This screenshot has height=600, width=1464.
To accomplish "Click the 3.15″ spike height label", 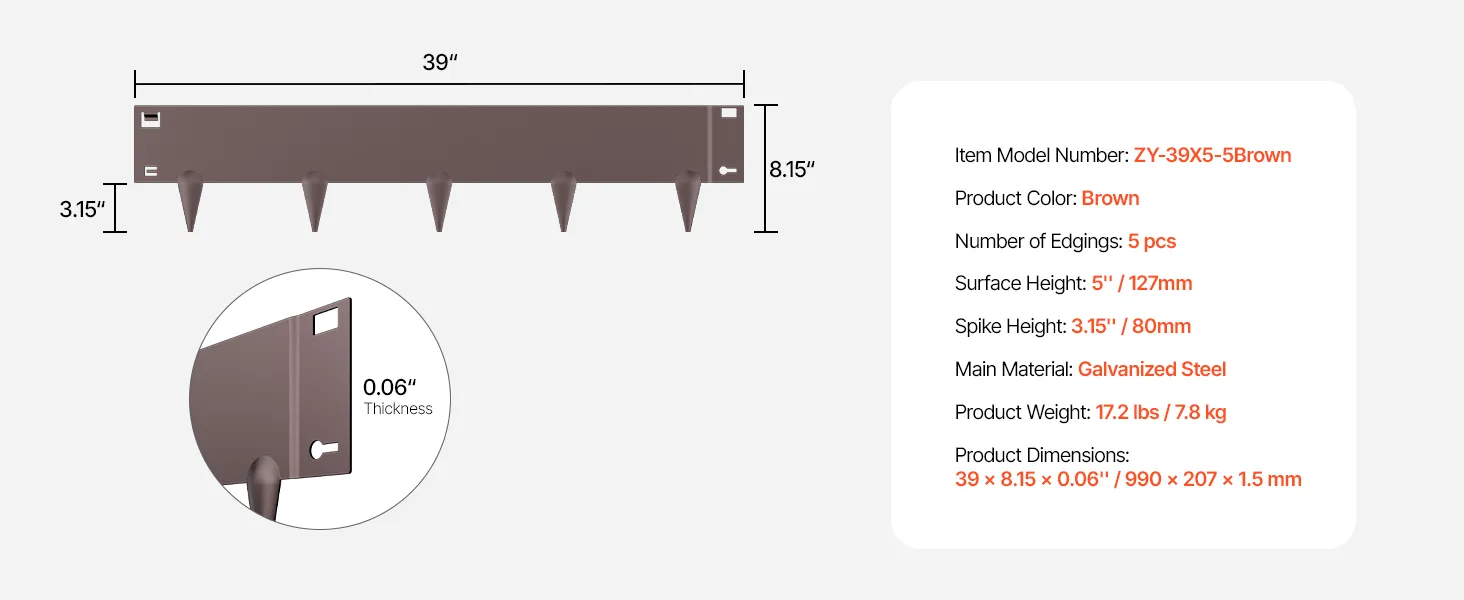I will click(82, 209).
